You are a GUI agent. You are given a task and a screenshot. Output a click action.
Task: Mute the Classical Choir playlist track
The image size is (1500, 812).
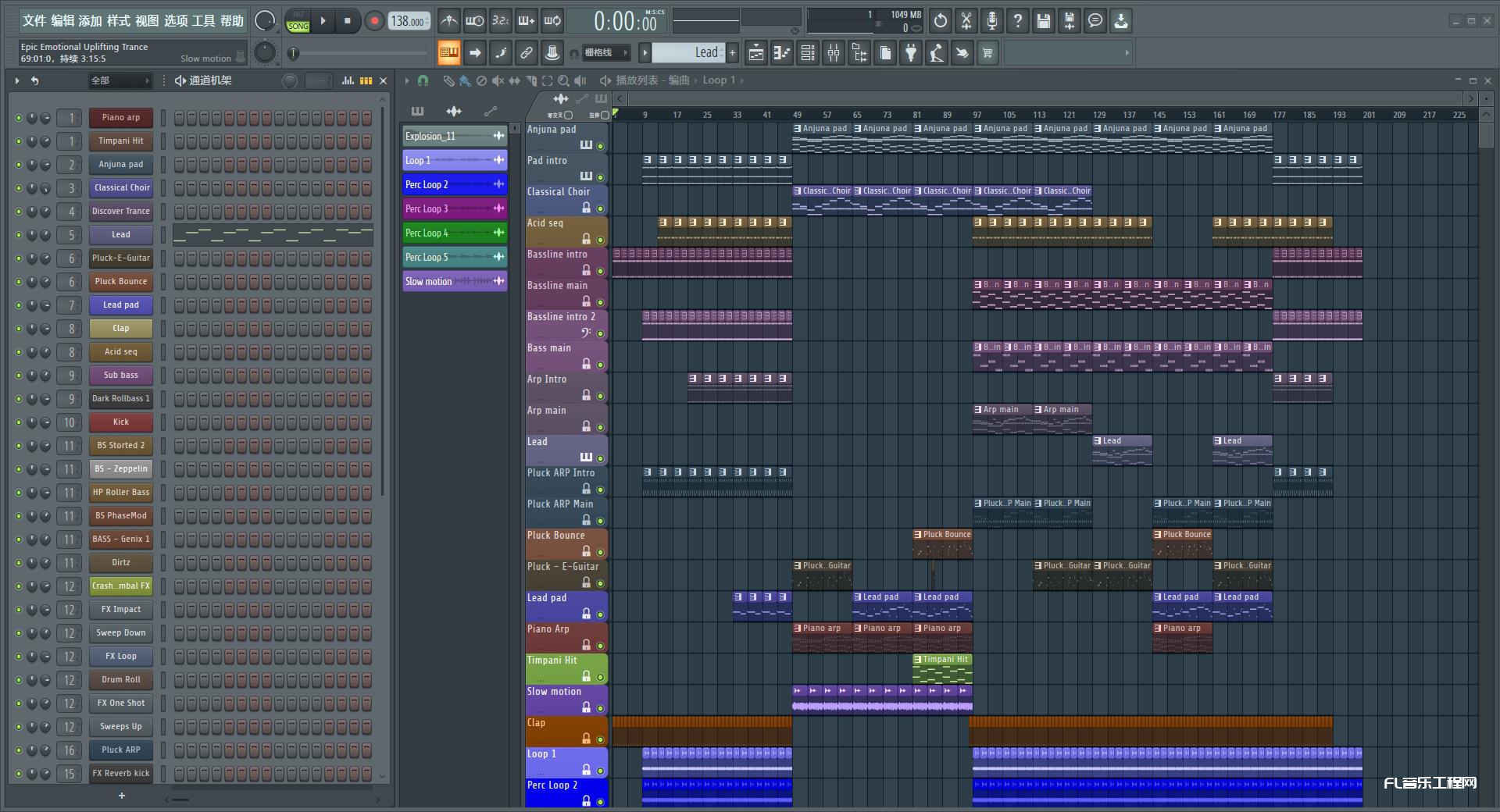coord(601,208)
